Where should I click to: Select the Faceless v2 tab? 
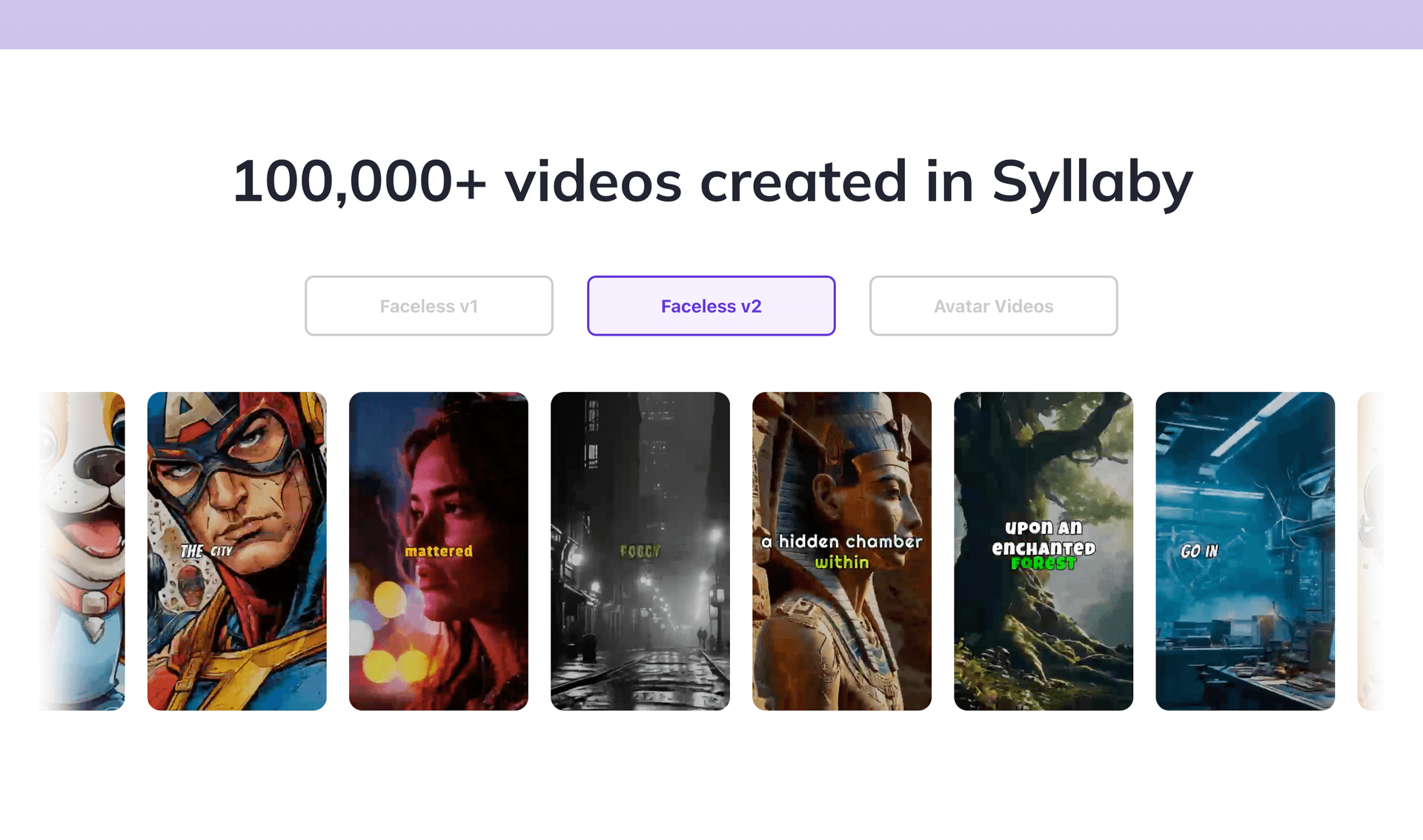[x=711, y=306]
